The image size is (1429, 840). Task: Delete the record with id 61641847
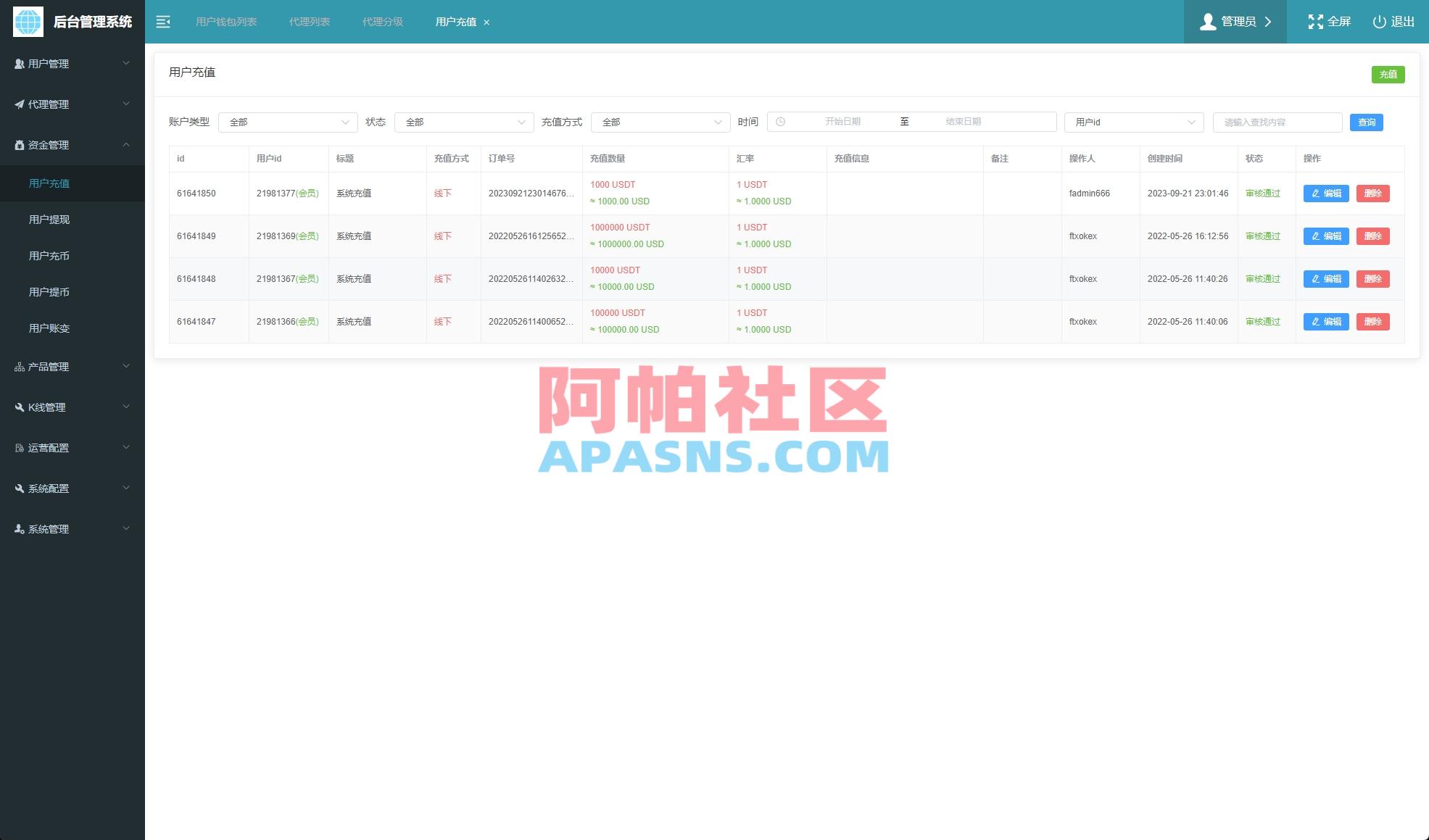[1372, 322]
